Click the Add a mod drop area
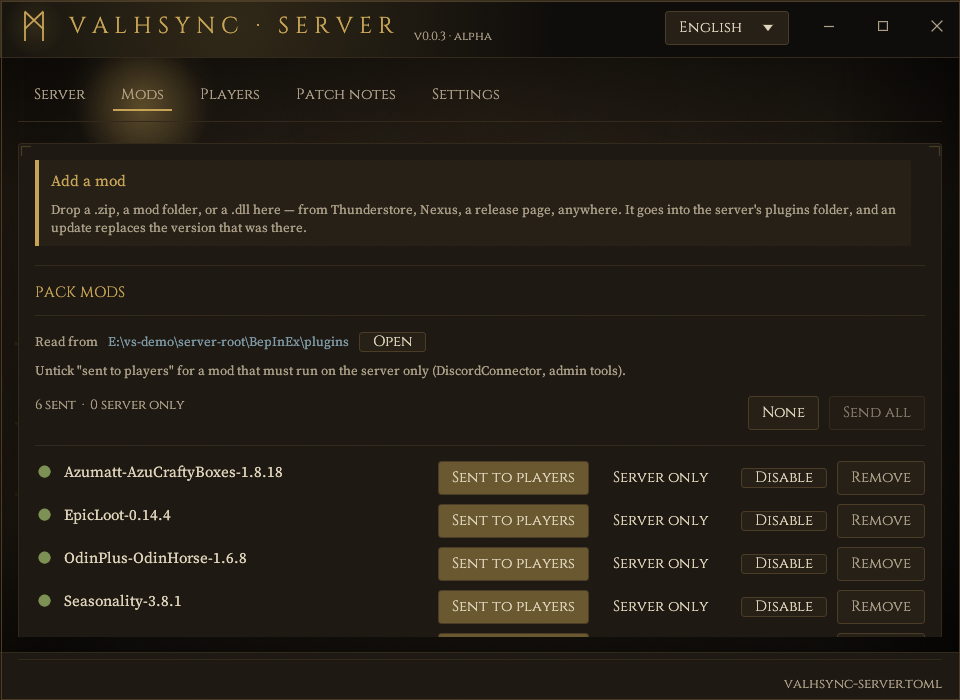This screenshot has width=960, height=700. 473,203
